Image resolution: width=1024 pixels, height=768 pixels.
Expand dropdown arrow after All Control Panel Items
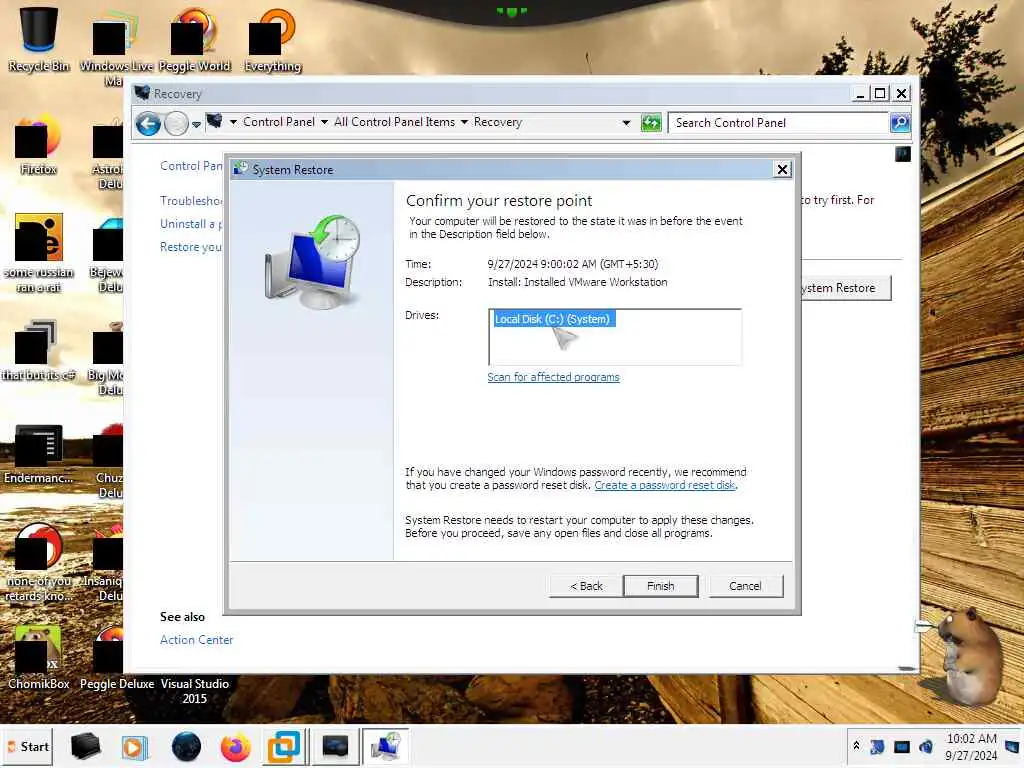tap(464, 122)
